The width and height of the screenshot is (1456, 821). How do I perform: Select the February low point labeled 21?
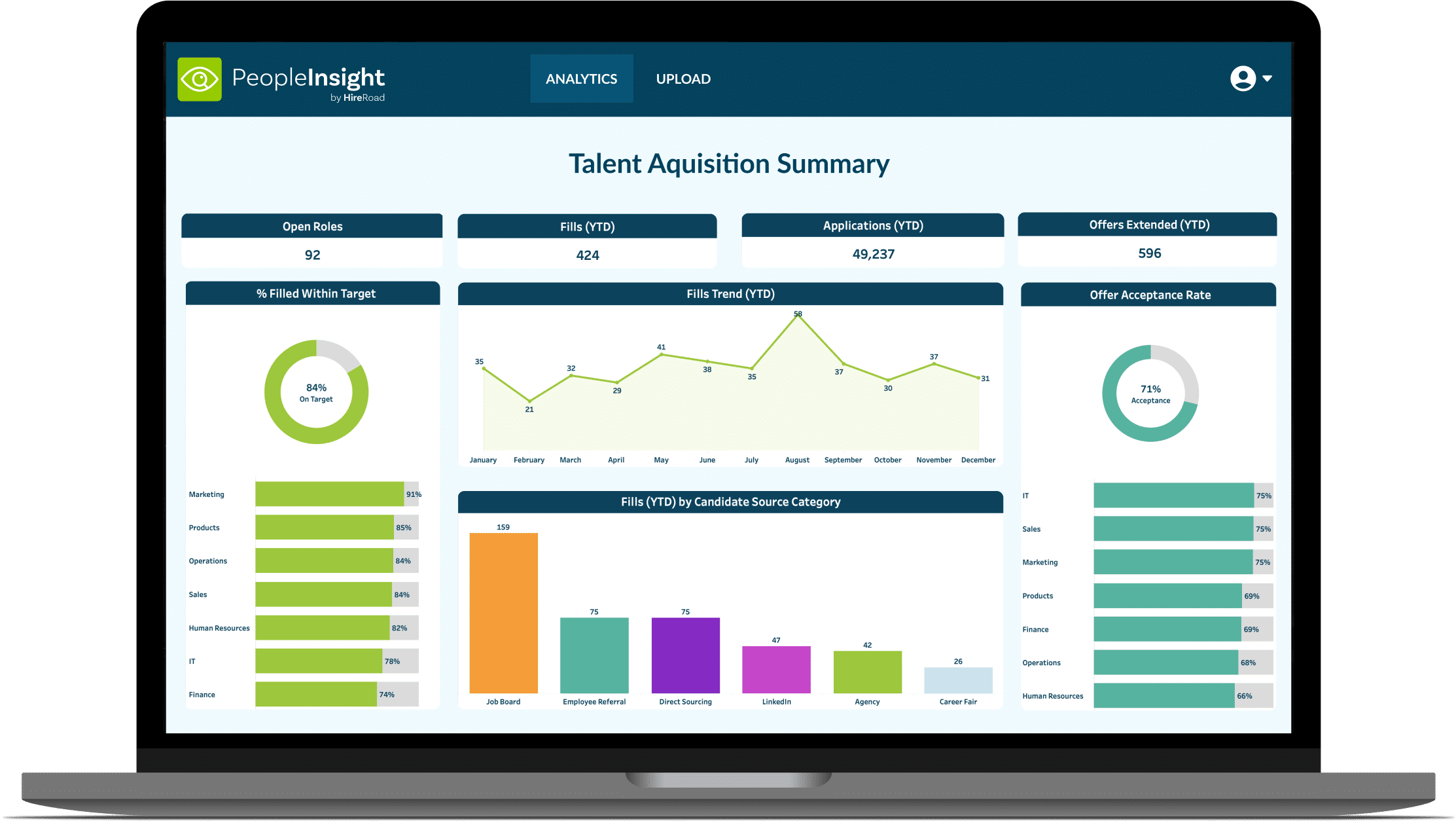529,401
